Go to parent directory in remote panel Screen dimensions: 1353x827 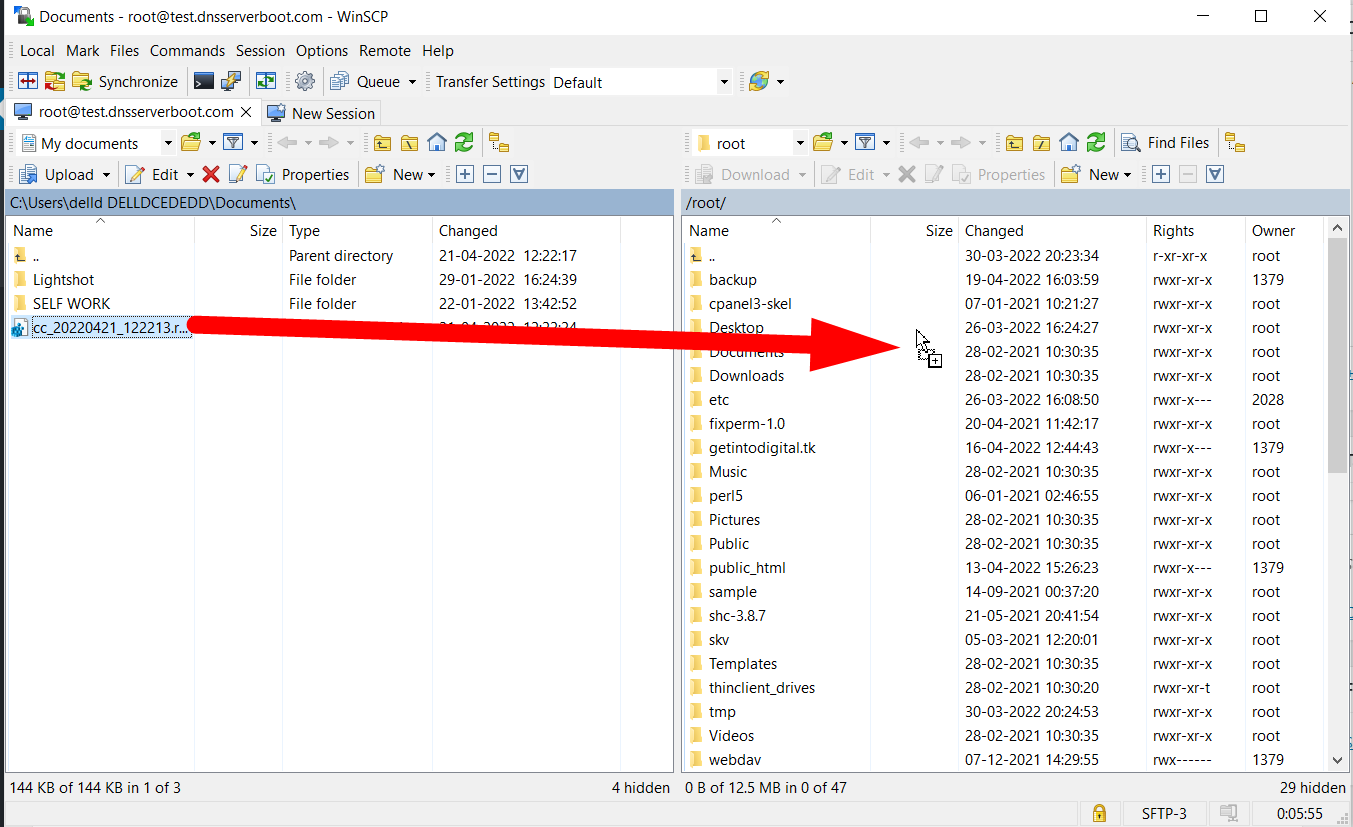click(x=1015, y=142)
